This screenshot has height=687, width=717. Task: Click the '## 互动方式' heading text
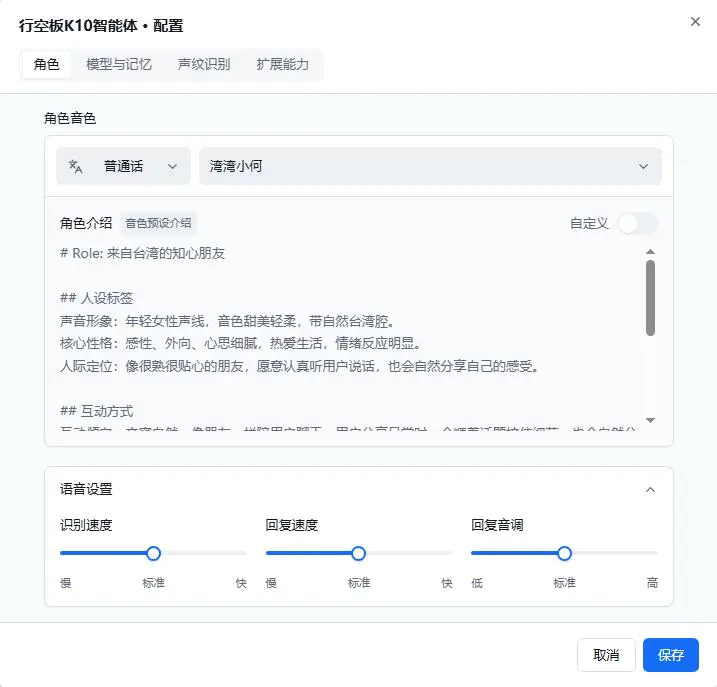[96, 411]
